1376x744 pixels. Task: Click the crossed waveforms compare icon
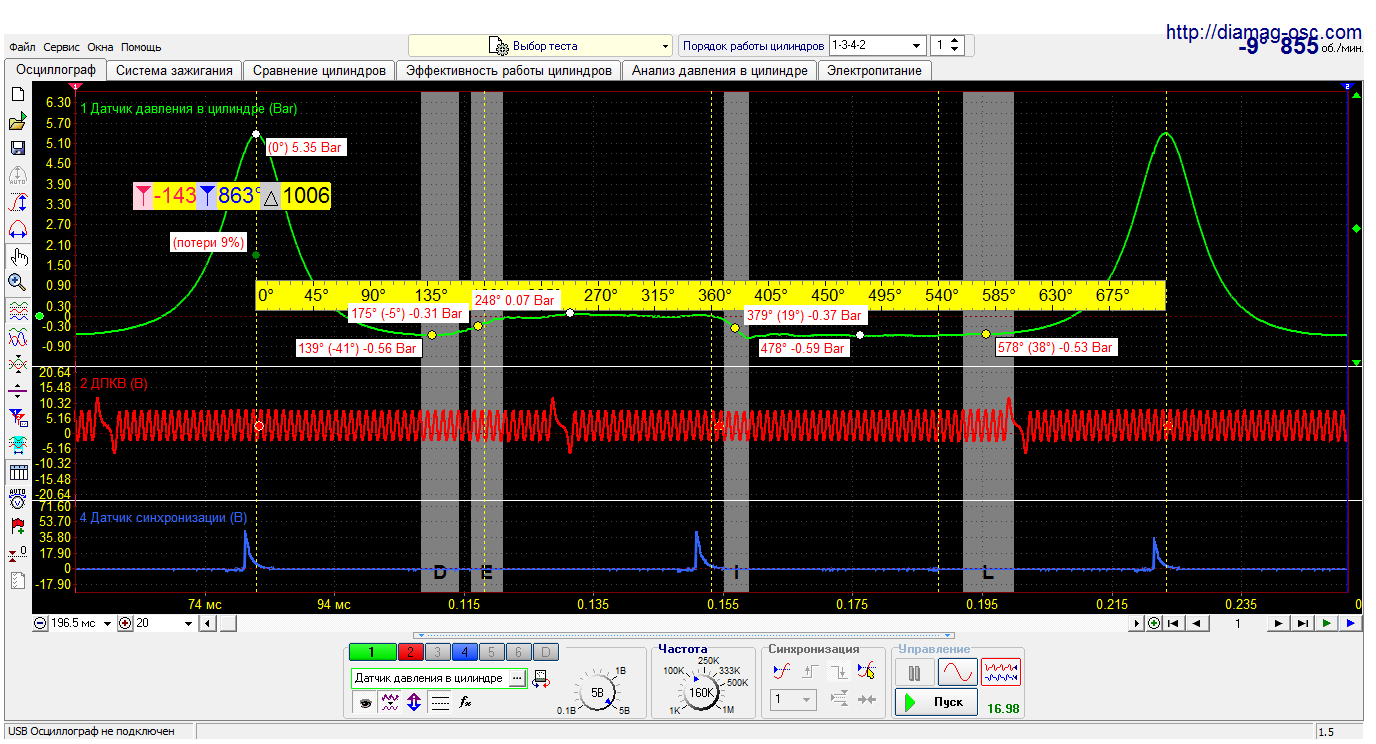(17, 364)
